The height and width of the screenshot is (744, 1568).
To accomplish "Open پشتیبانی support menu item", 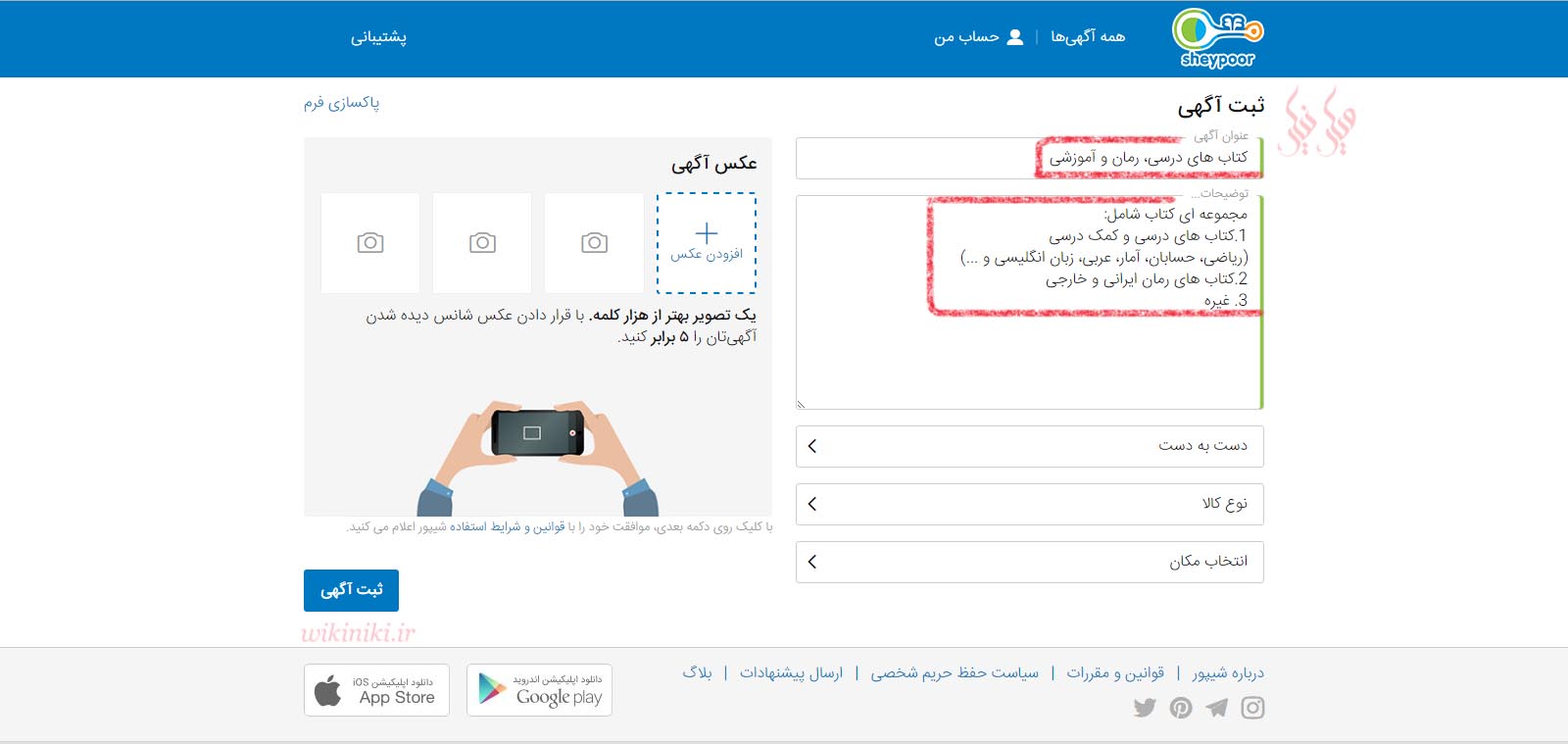I will coord(378,37).
